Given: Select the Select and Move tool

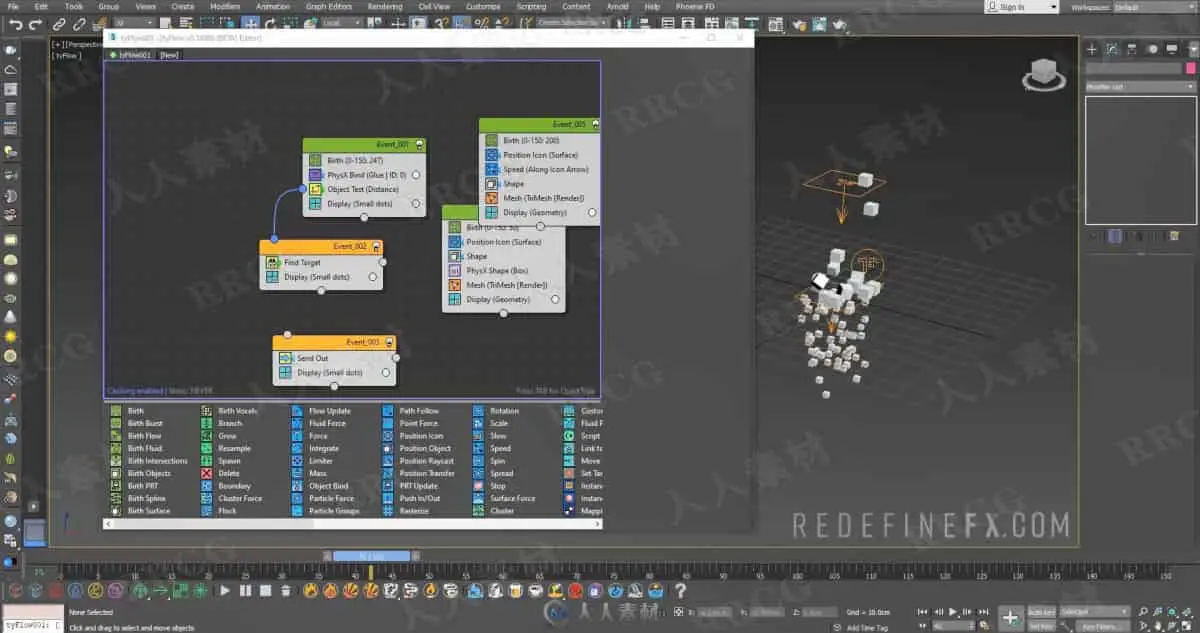Looking at the screenshot, I should 251,23.
